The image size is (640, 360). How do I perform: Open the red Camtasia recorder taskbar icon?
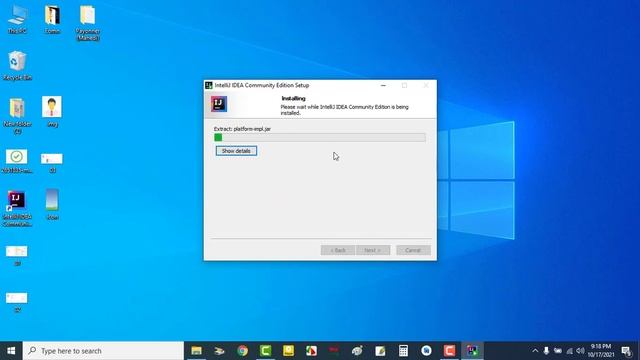pyautogui.click(x=449, y=351)
